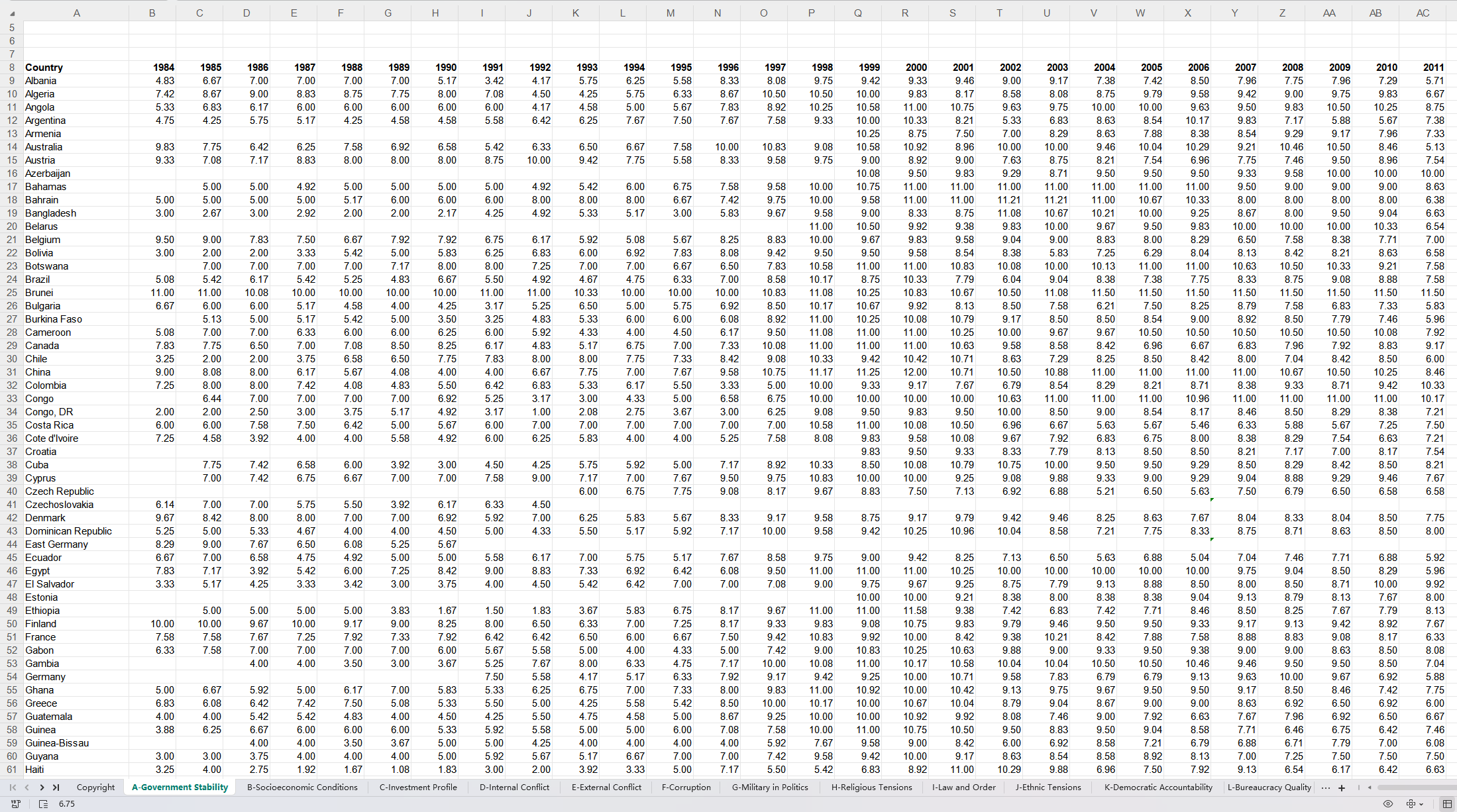Open the reading mode dropdown arrow

(x=1421, y=804)
